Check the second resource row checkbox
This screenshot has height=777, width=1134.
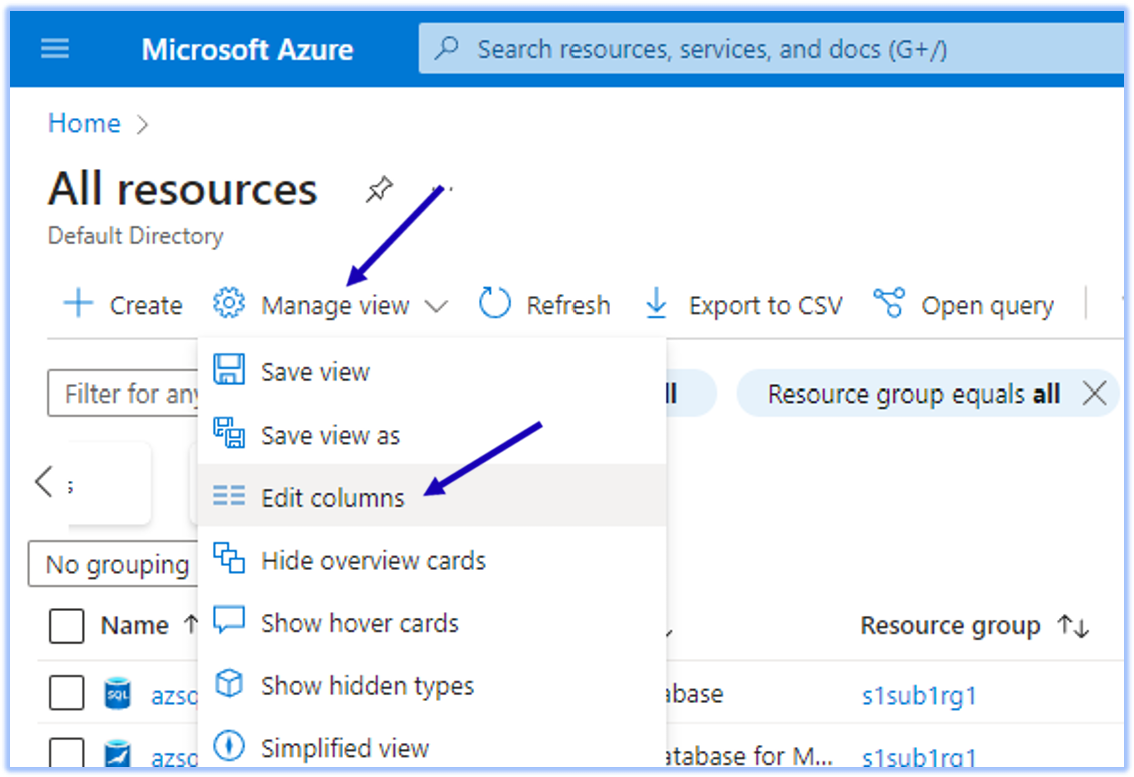tap(67, 754)
